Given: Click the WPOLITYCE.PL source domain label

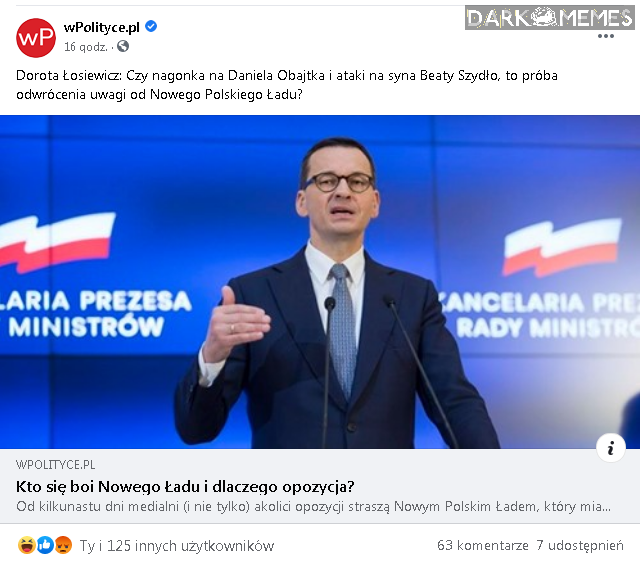Looking at the screenshot, I should click(56, 465).
